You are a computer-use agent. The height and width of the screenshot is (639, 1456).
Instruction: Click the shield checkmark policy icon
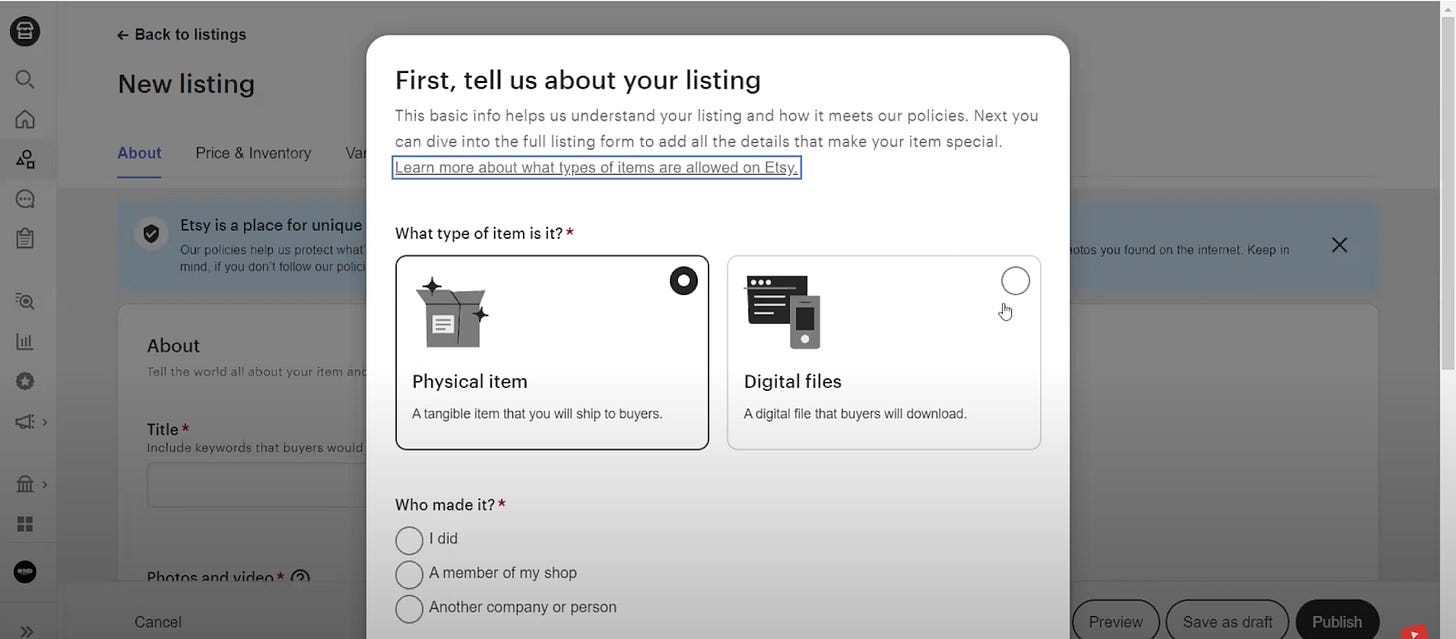click(x=151, y=234)
